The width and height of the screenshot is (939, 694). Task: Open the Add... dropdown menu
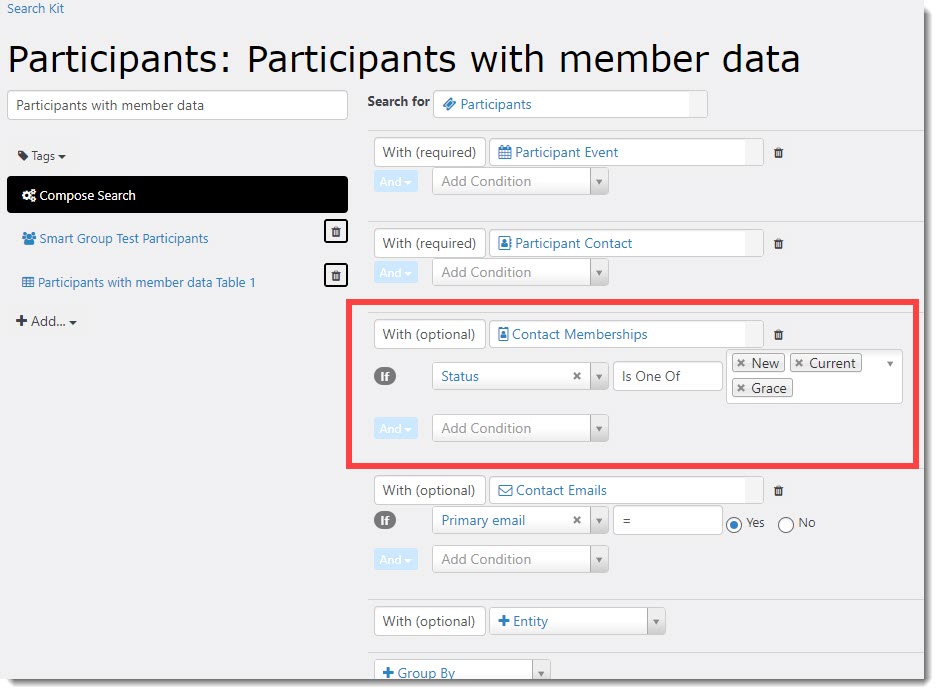pos(46,322)
